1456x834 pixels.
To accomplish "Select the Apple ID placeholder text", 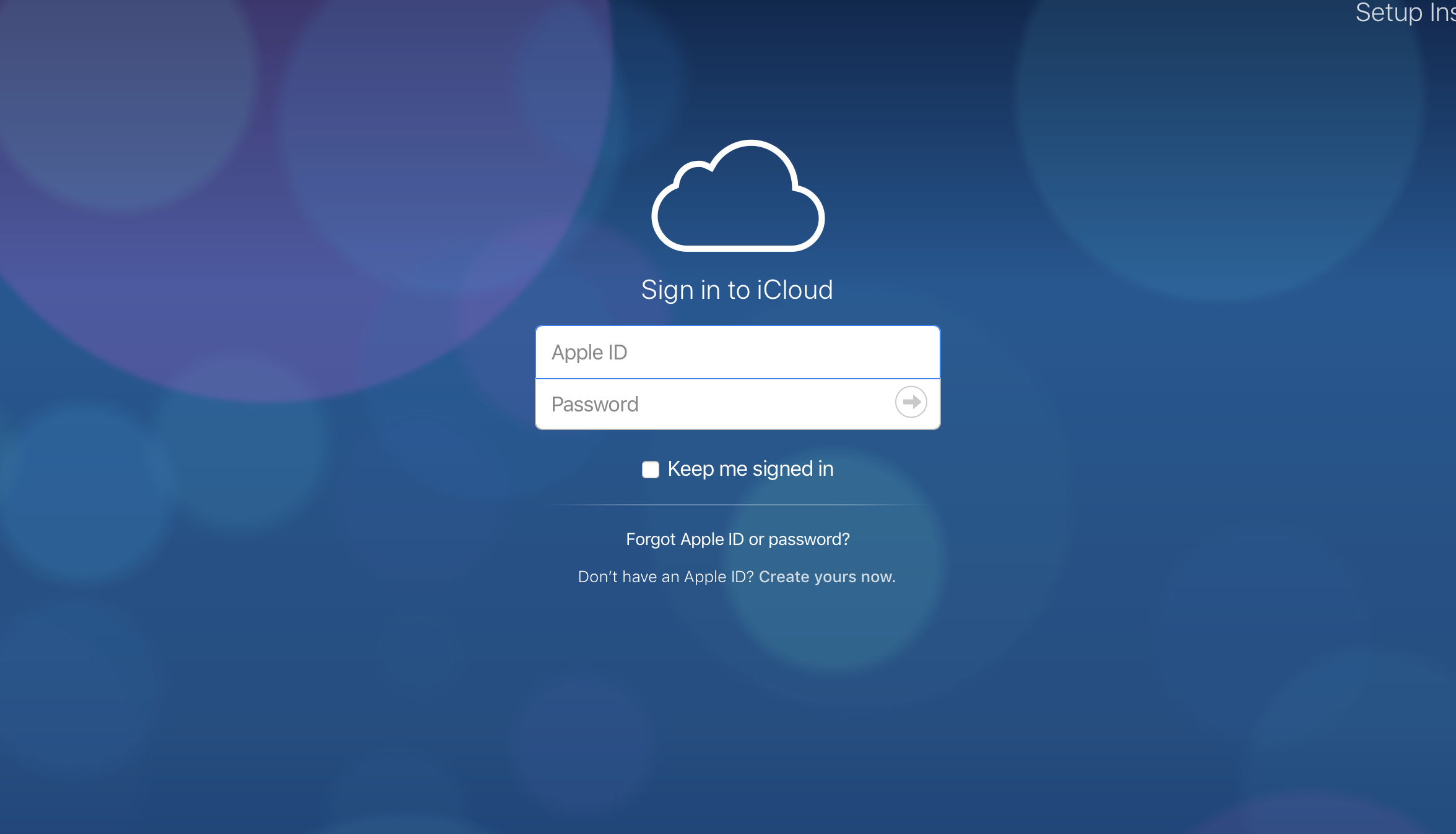I will tap(589, 353).
